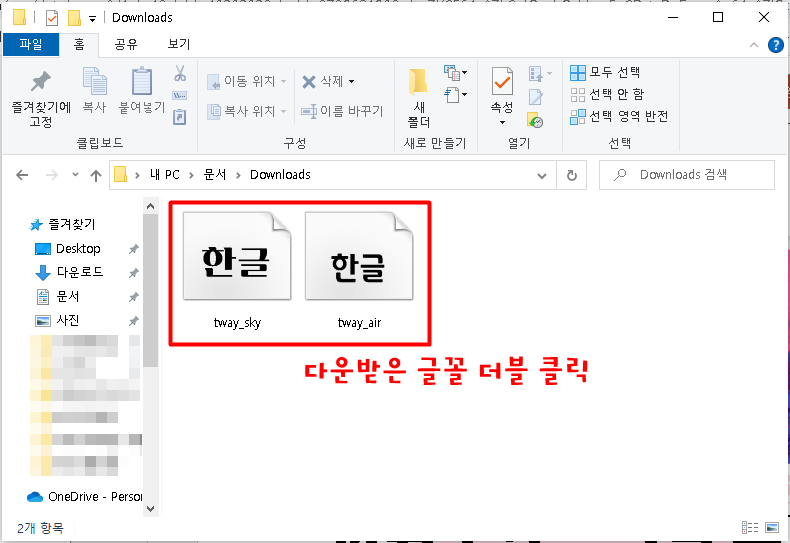Click the navigation pane scrollbar thumb
Image resolution: width=790 pixels, height=543 pixels.
[x=150, y=290]
